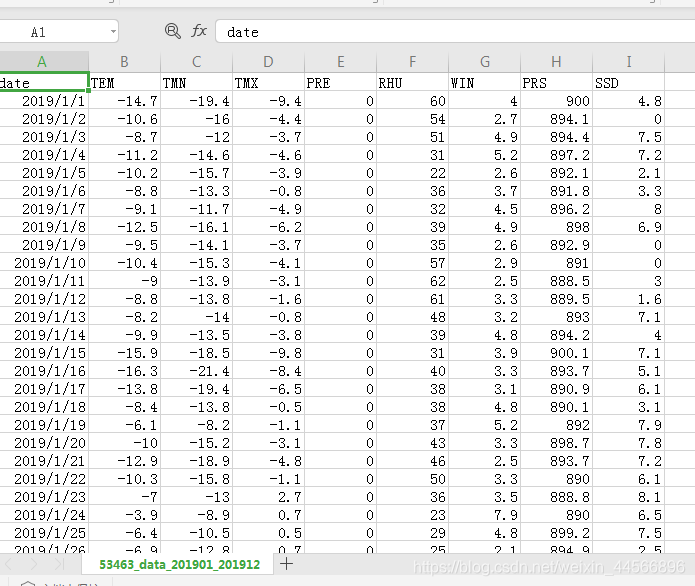Click TEM value -3.9

(x=125, y=515)
